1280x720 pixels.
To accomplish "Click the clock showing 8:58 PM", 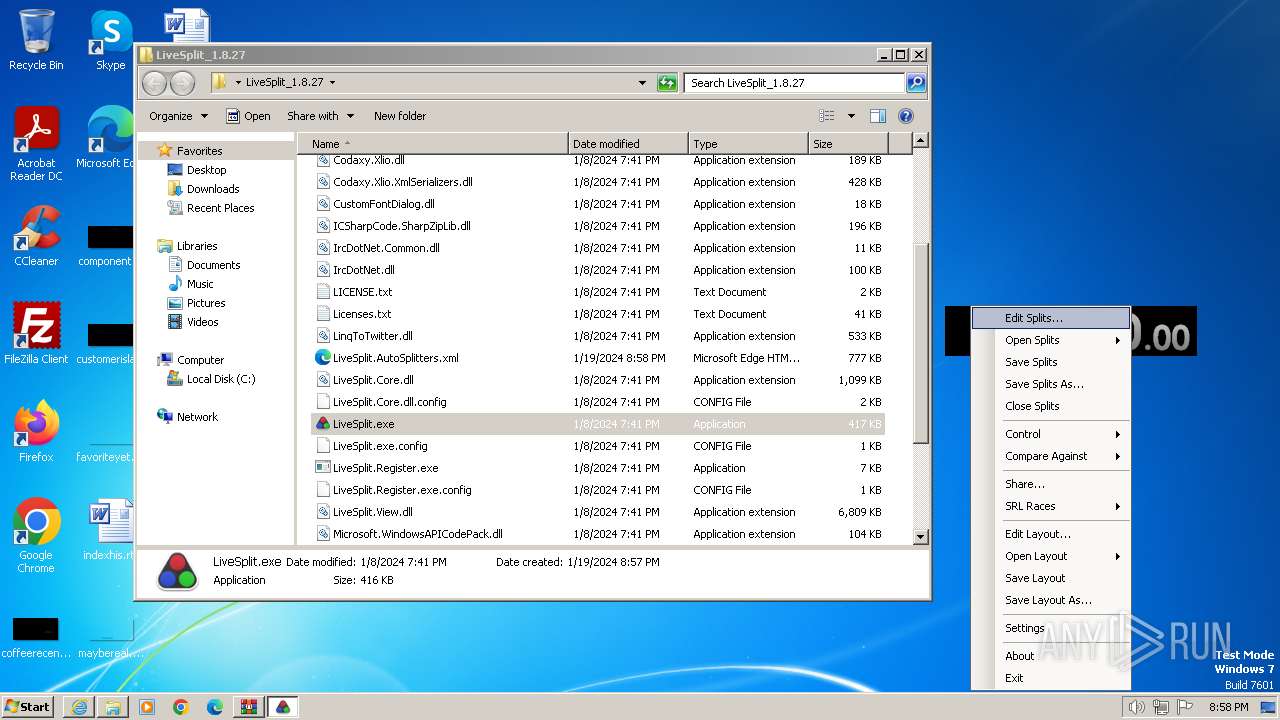I will coord(1228,707).
